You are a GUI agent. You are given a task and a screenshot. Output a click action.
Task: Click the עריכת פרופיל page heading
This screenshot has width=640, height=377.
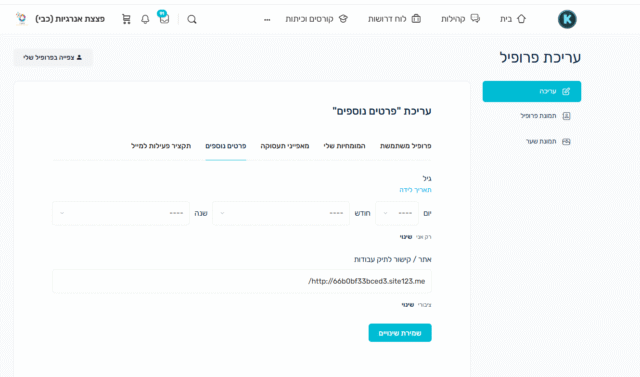[540, 58]
